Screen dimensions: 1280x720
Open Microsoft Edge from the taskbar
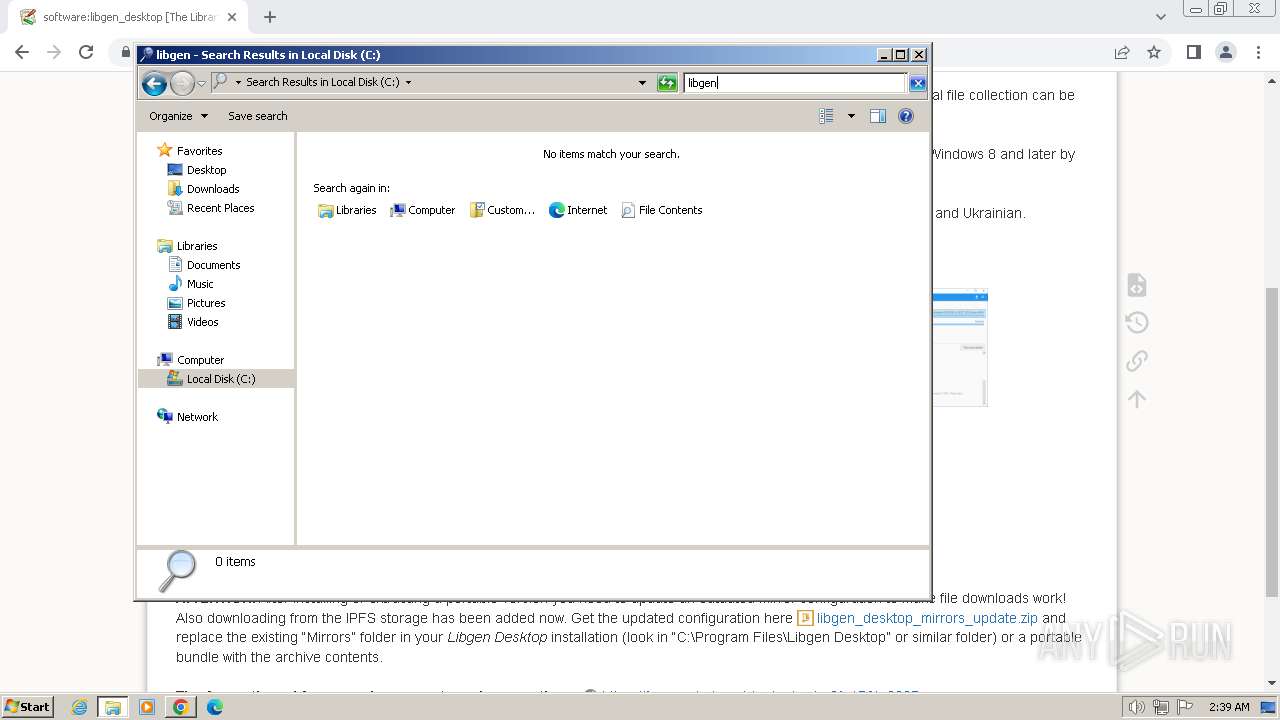click(x=214, y=707)
